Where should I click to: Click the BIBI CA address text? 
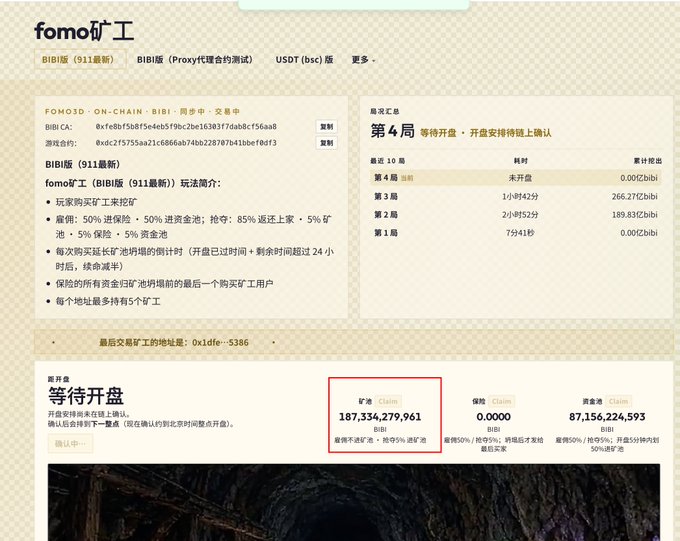(x=186, y=127)
